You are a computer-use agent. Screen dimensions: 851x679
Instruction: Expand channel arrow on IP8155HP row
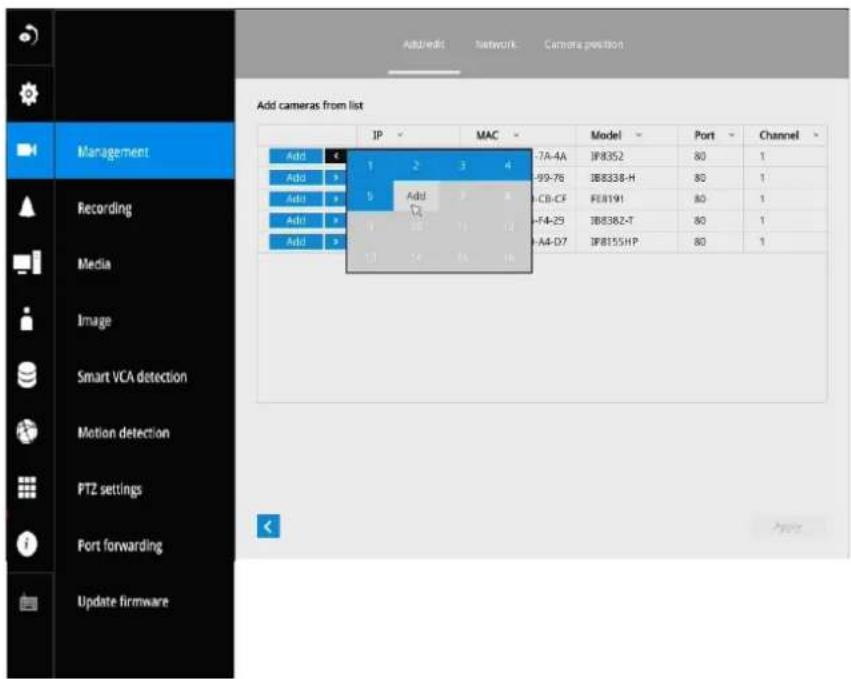pyautogui.click(x=335, y=242)
